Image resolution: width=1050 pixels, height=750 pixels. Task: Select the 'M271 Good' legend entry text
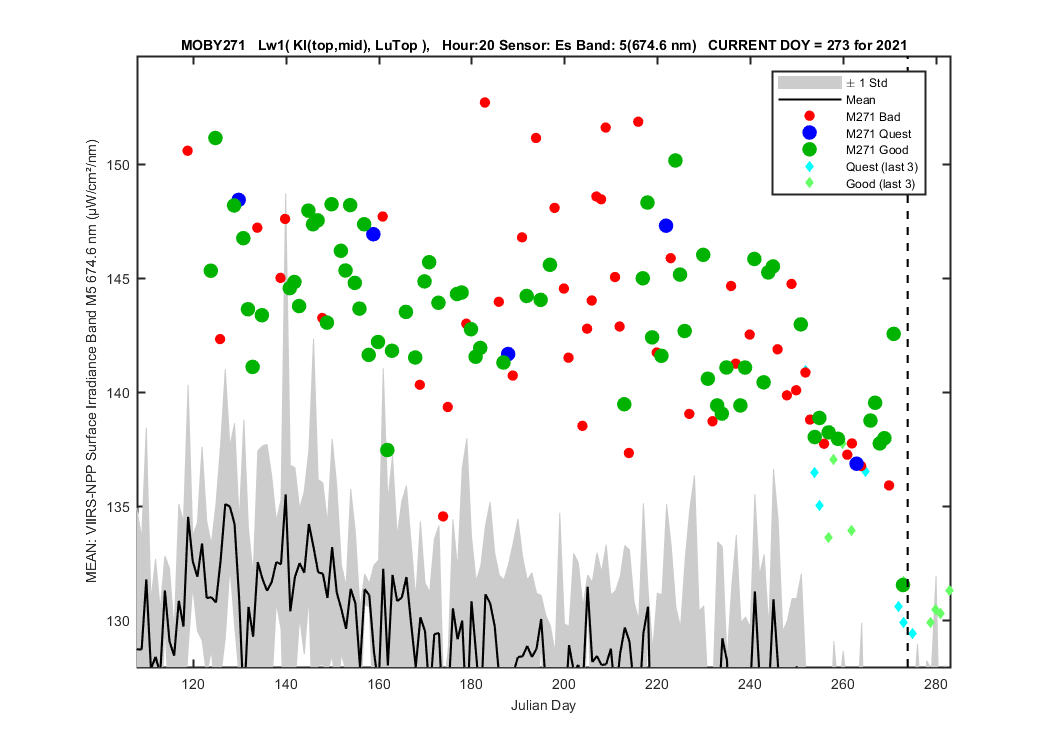[877, 150]
